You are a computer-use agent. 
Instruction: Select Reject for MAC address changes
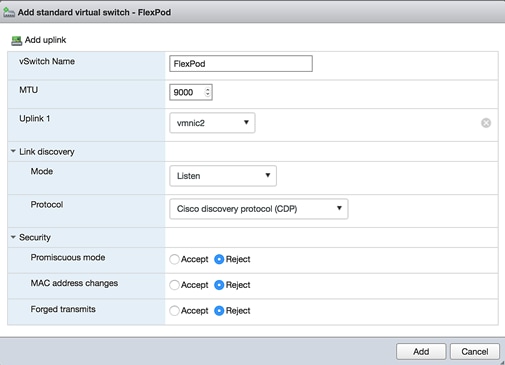click(x=219, y=285)
